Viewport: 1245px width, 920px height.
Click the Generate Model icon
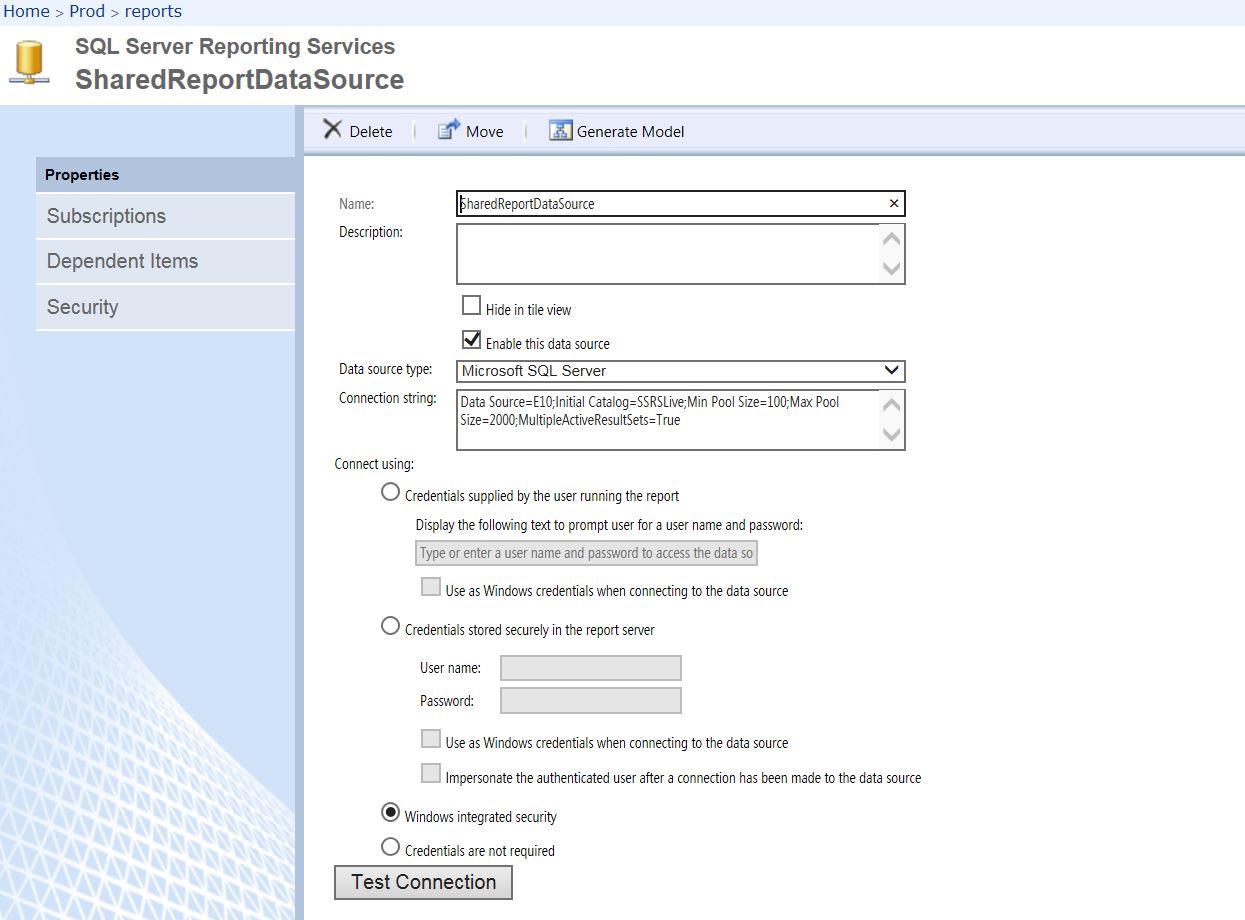[x=561, y=130]
